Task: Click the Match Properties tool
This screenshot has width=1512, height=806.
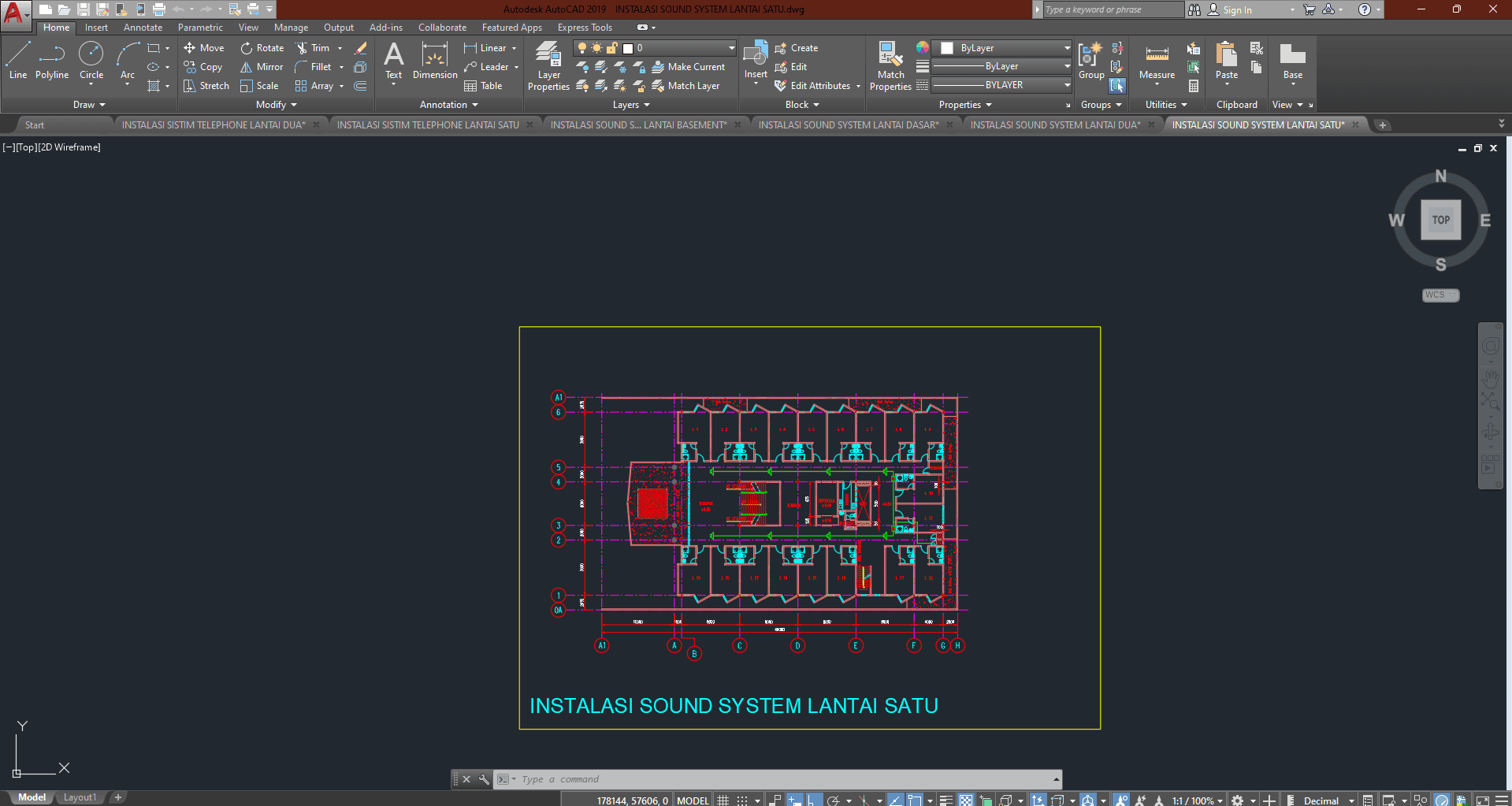Action: click(890, 66)
